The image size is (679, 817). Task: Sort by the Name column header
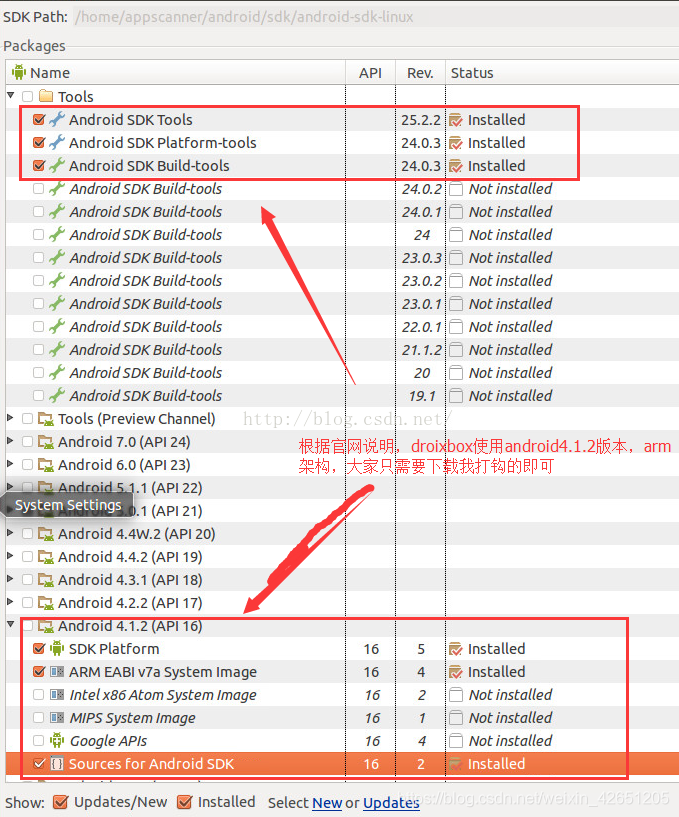click(176, 72)
